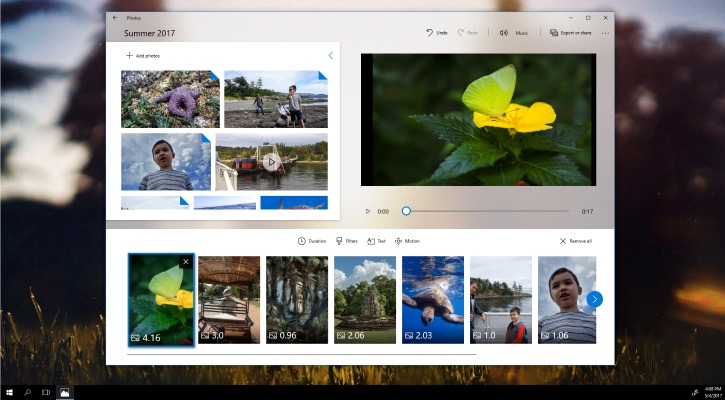Select the beach family library photo
Viewport: 725px width, 400px height.
(x=276, y=99)
